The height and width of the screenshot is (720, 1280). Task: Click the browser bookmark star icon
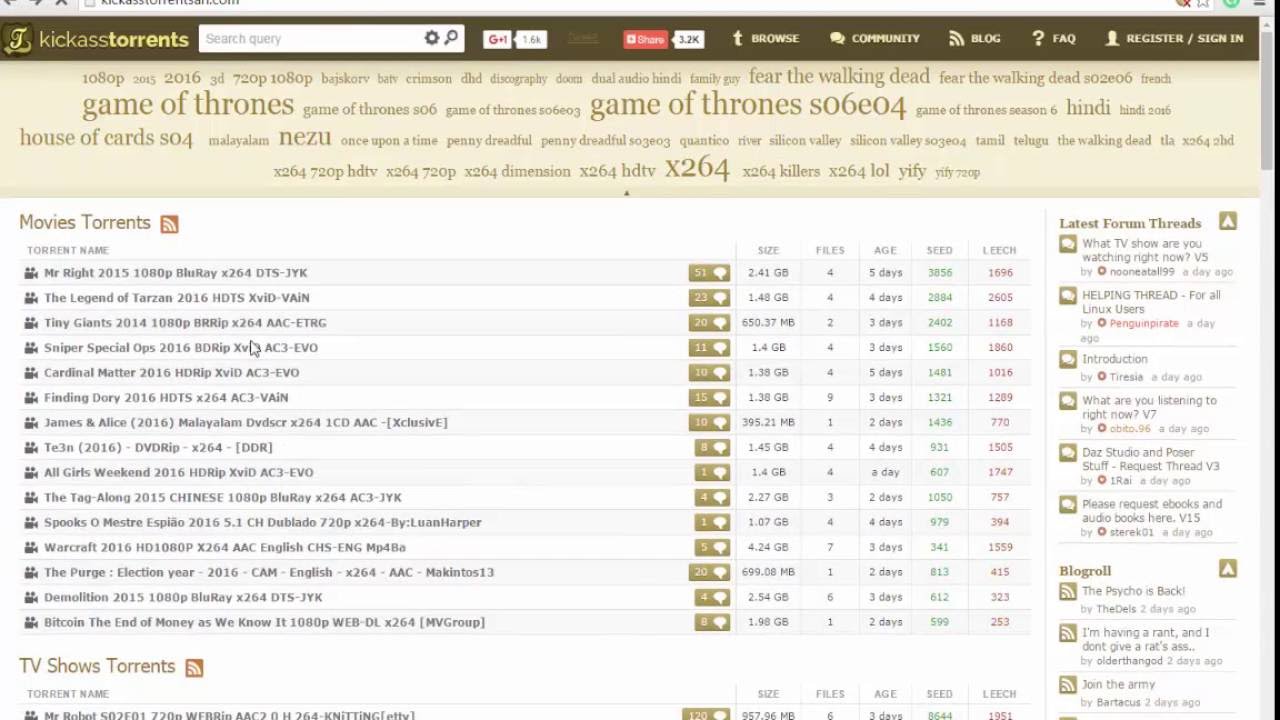pyautogui.click(x=1204, y=3)
